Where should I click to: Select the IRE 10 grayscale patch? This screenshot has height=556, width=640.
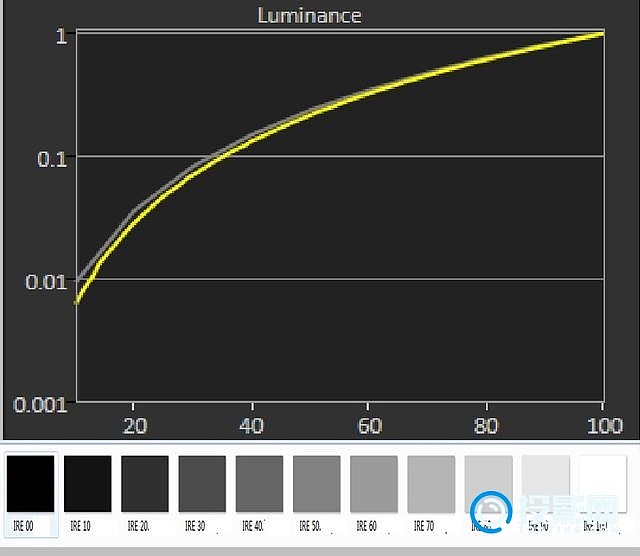point(88,485)
